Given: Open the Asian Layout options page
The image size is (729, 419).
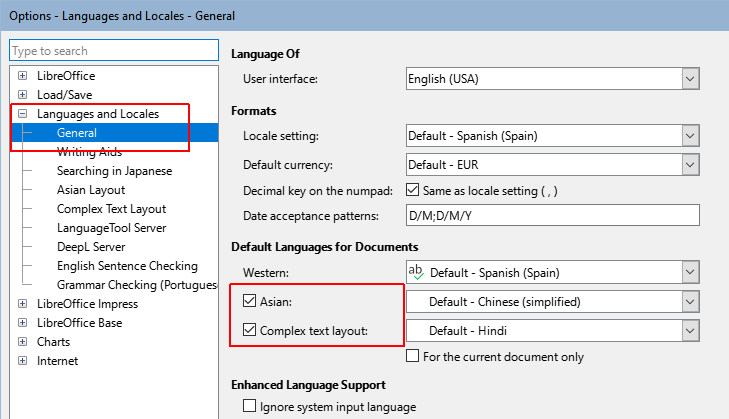Looking at the screenshot, I should click(x=91, y=190).
